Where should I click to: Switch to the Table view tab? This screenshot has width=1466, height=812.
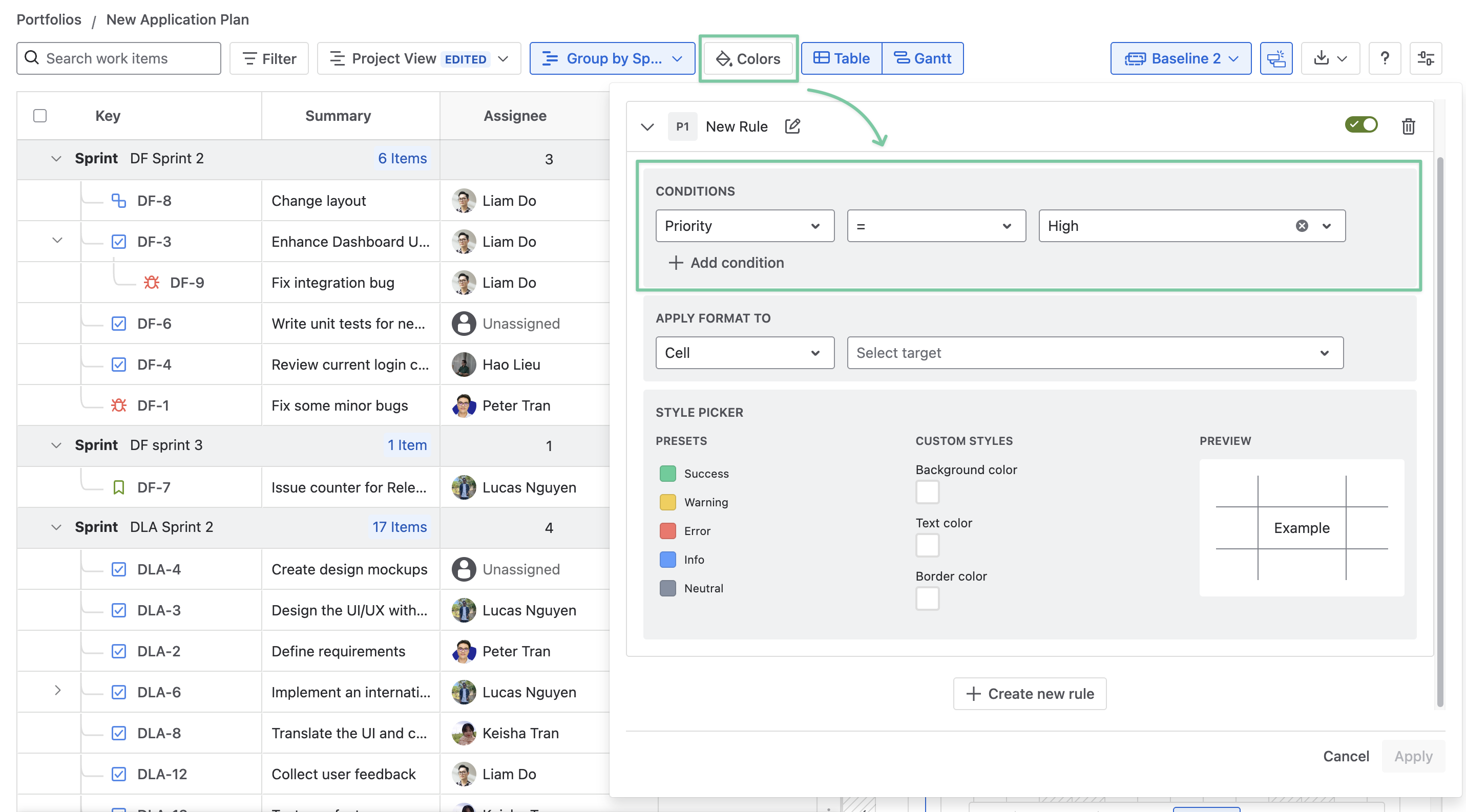click(842, 58)
